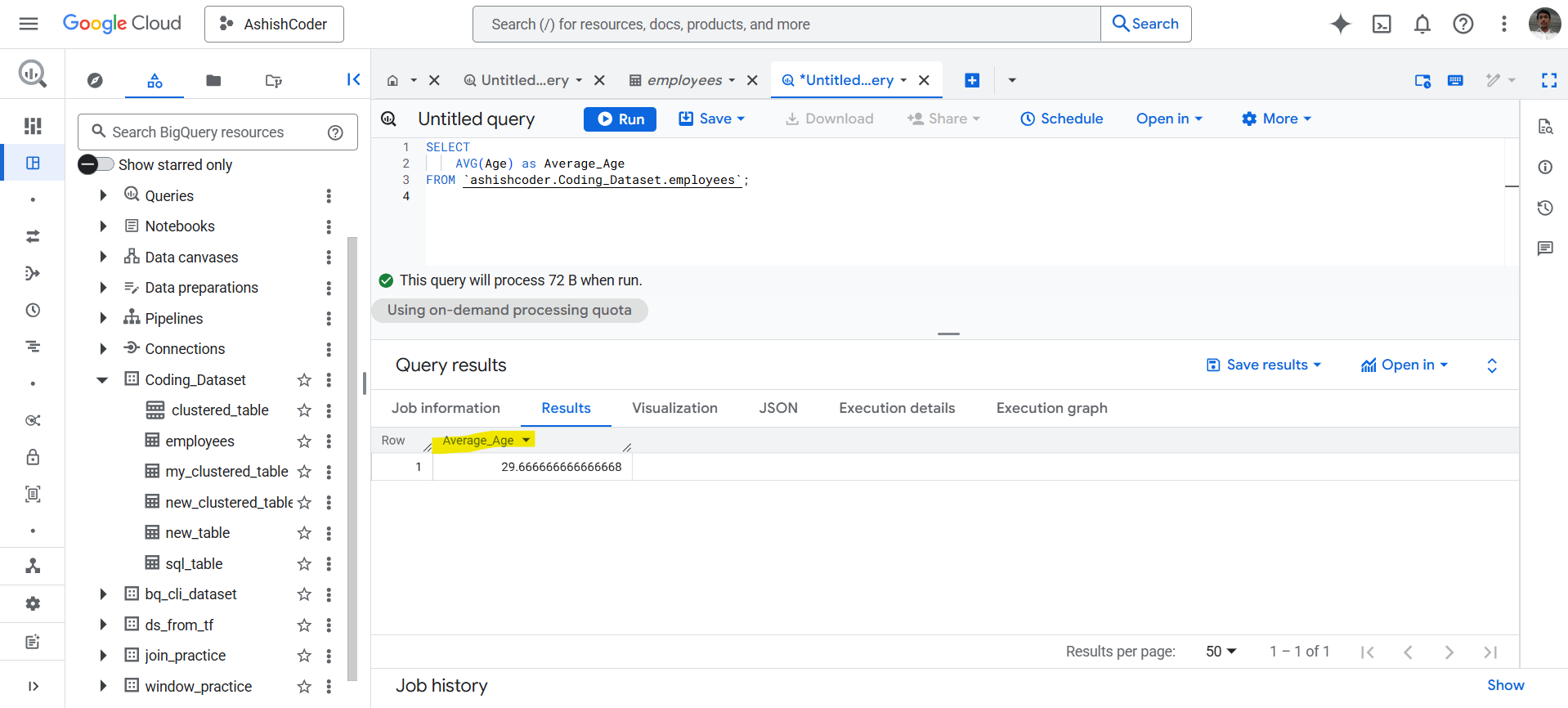This screenshot has width=1568, height=708.
Task: Open the More settings dropdown
Action: [1276, 119]
